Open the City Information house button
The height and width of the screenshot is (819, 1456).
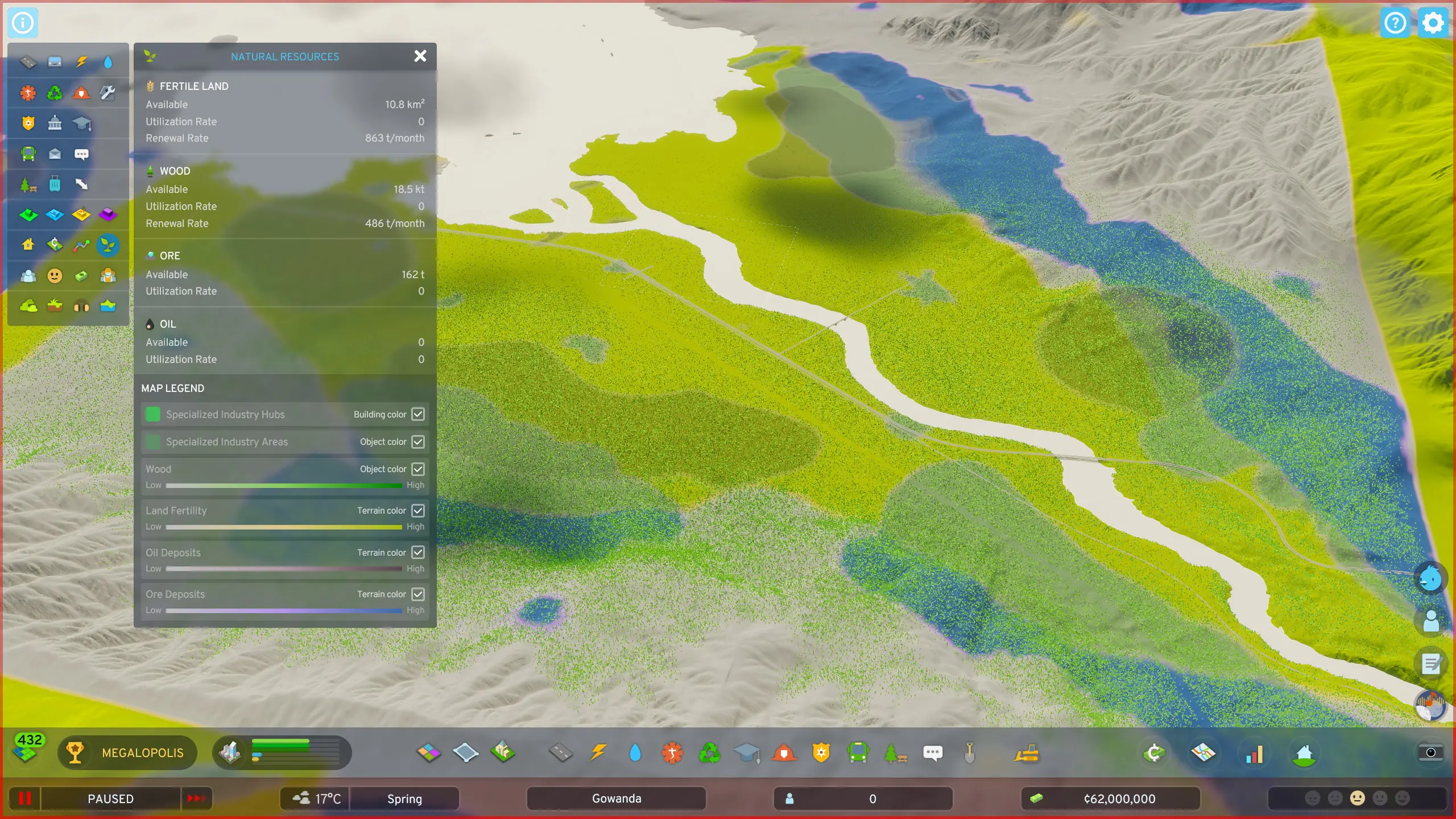pos(1304,753)
